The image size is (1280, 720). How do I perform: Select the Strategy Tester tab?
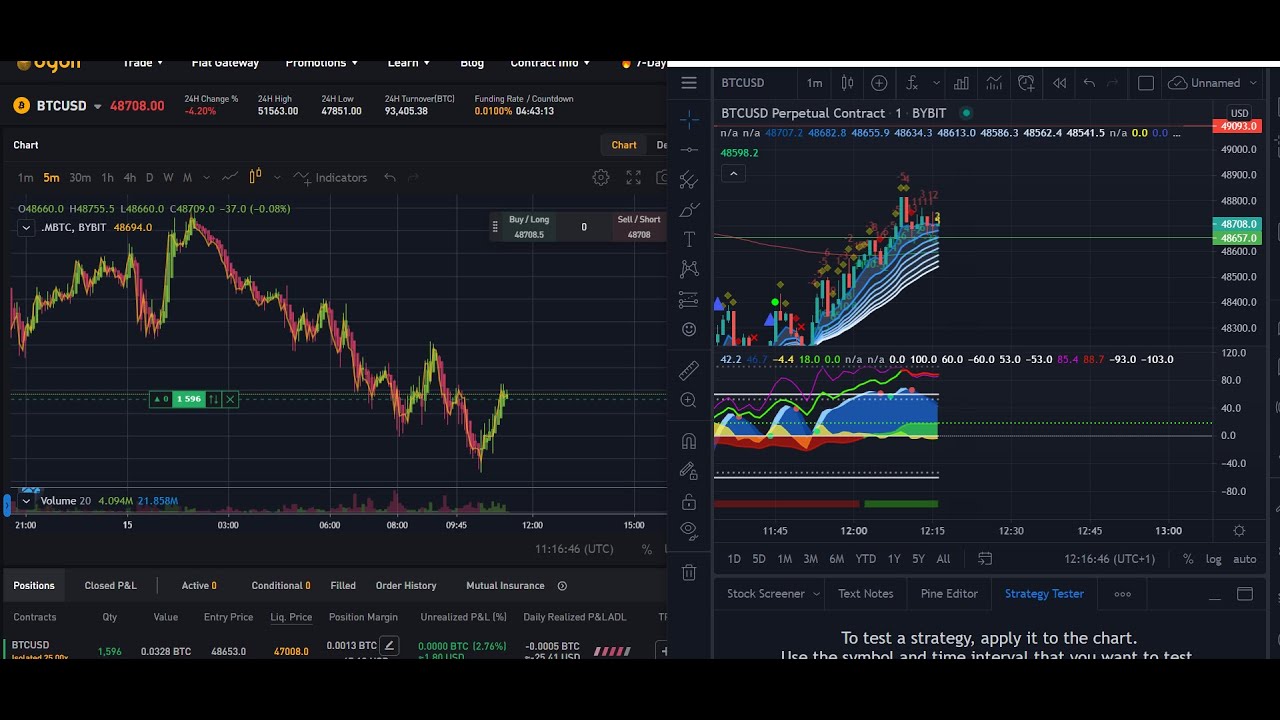[1044, 594]
